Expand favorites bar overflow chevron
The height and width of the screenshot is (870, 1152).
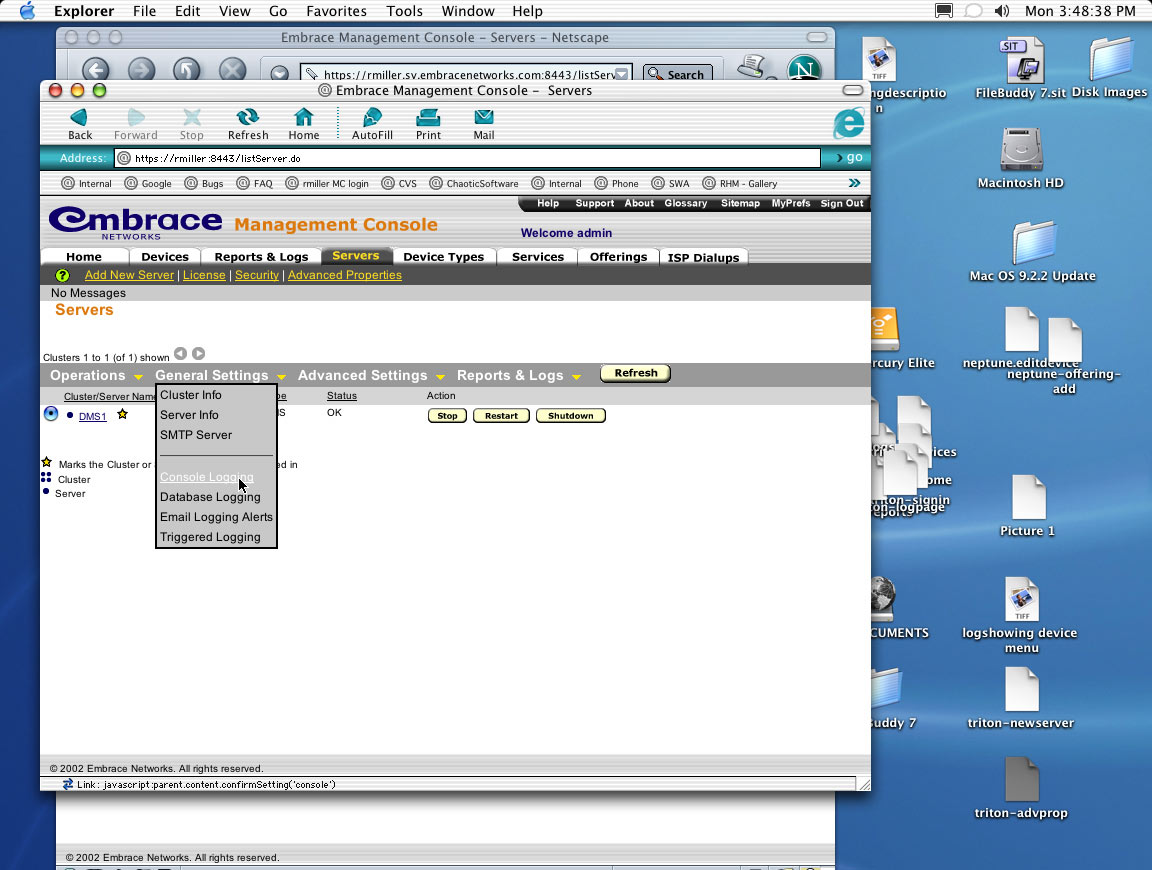point(854,183)
